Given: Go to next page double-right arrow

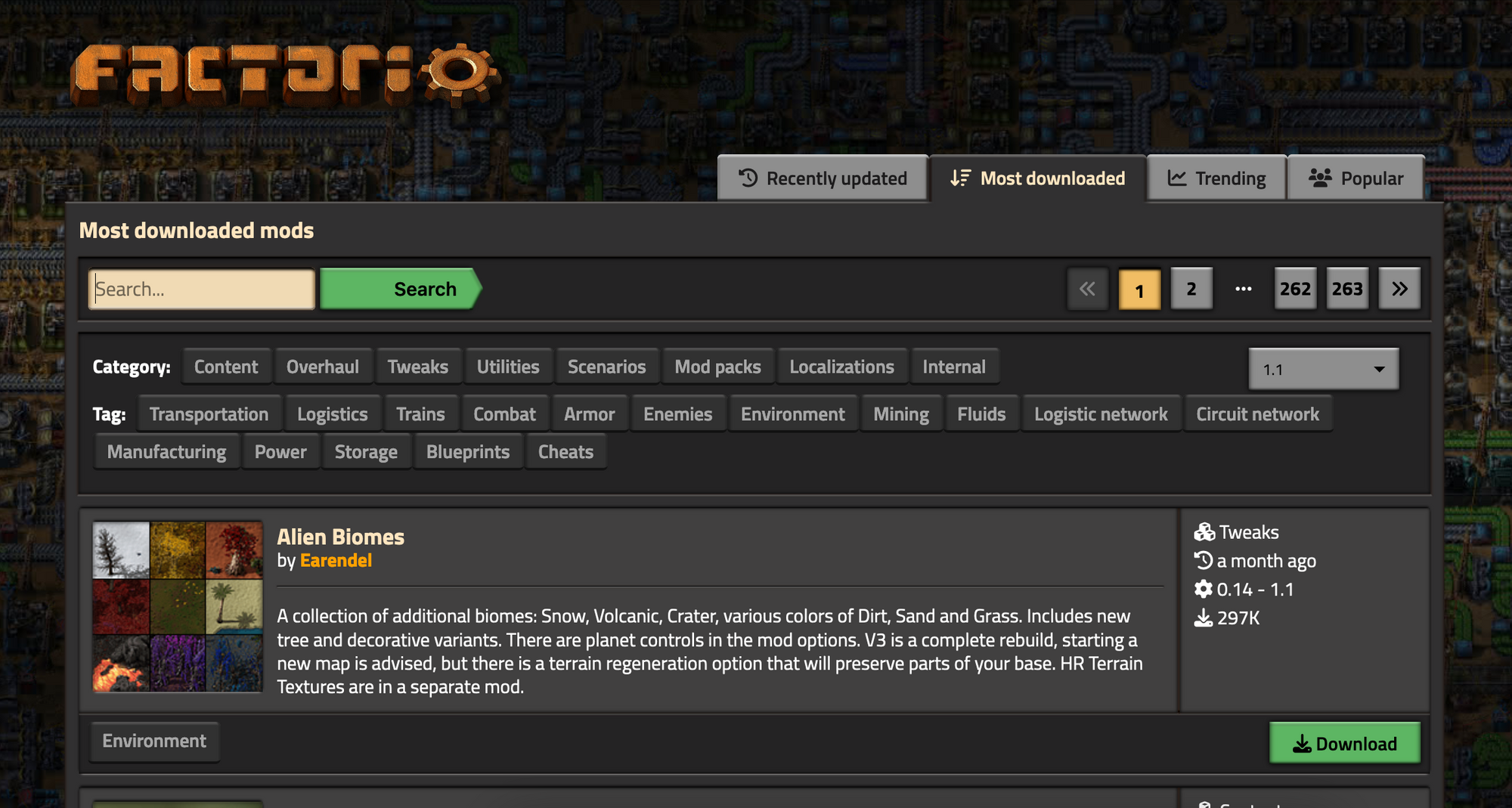Looking at the screenshot, I should point(1399,289).
